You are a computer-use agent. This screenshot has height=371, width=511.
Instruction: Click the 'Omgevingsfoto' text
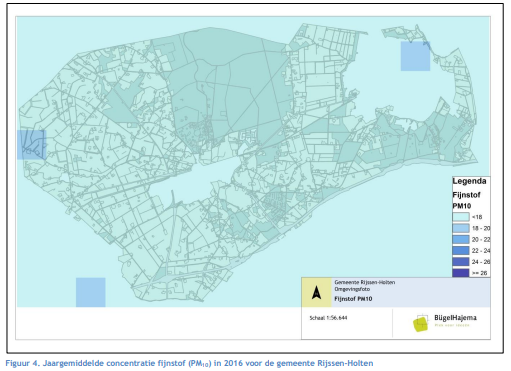(352, 289)
